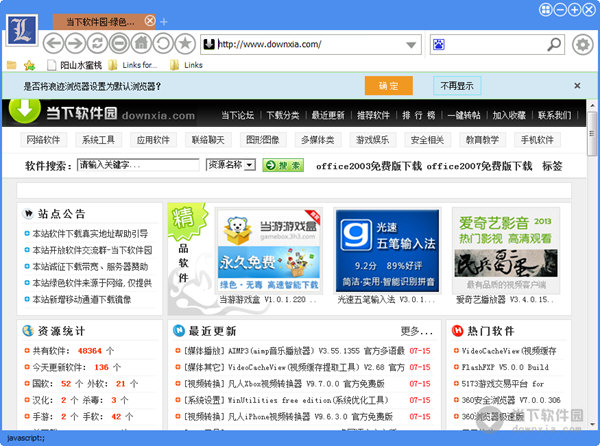This screenshot has width=600, height=446.
Task: Open a new tab with the plus icon
Action: (x=164, y=22)
